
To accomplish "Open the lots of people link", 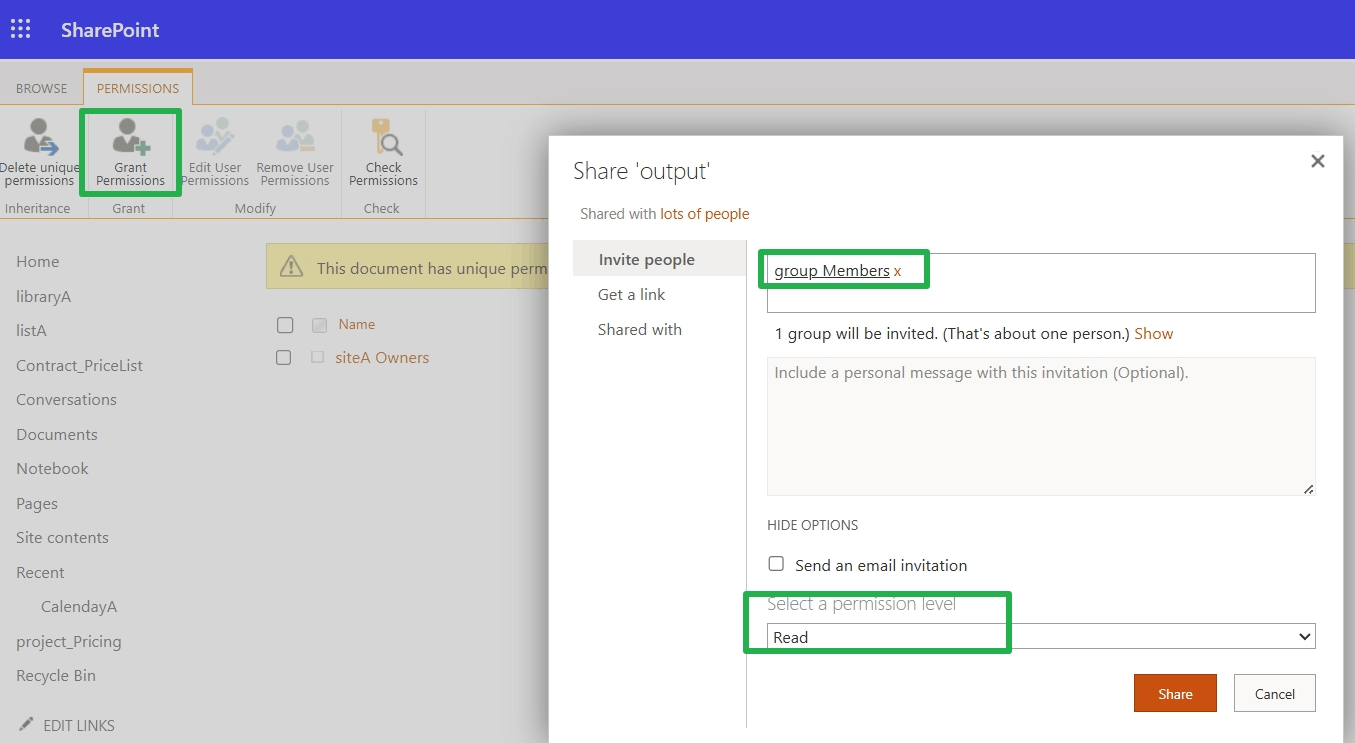I will pos(703,214).
